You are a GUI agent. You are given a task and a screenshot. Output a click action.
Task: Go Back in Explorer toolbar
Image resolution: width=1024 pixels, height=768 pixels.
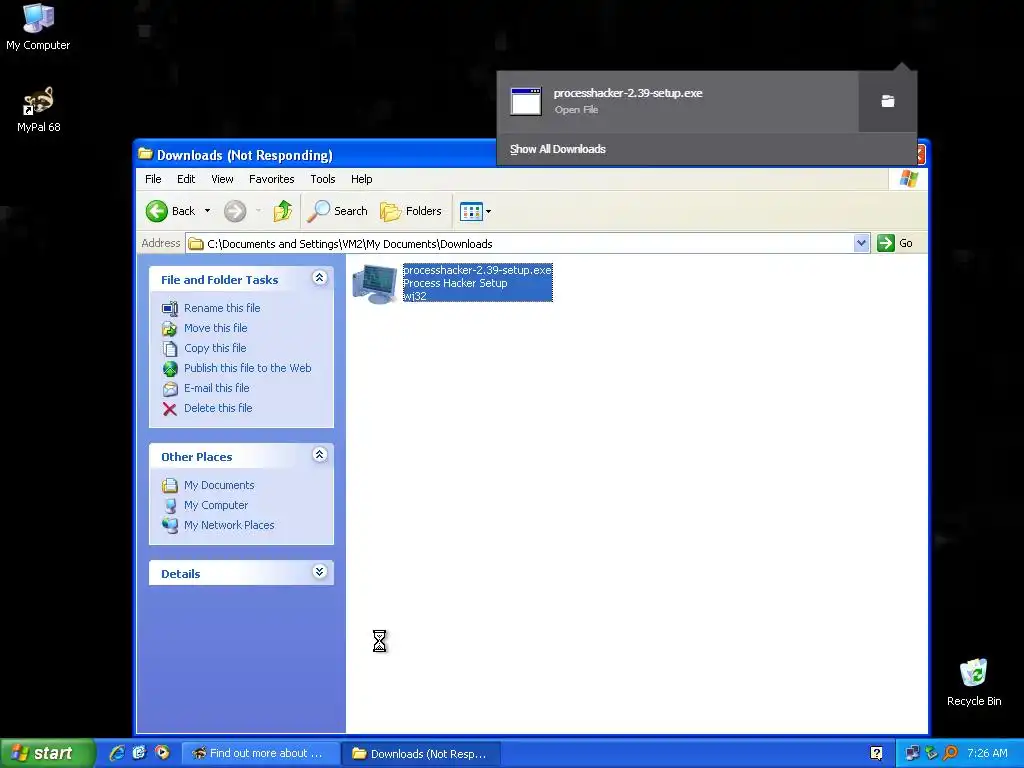(170, 211)
